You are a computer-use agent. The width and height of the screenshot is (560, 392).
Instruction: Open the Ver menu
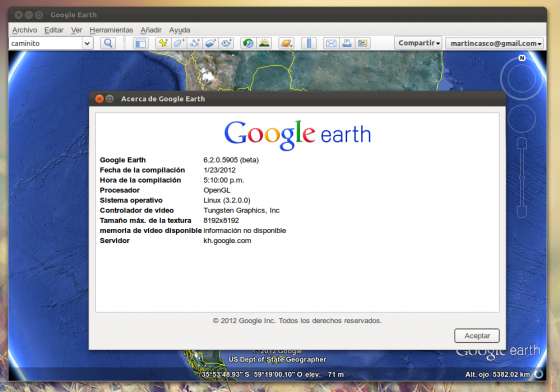coord(76,30)
